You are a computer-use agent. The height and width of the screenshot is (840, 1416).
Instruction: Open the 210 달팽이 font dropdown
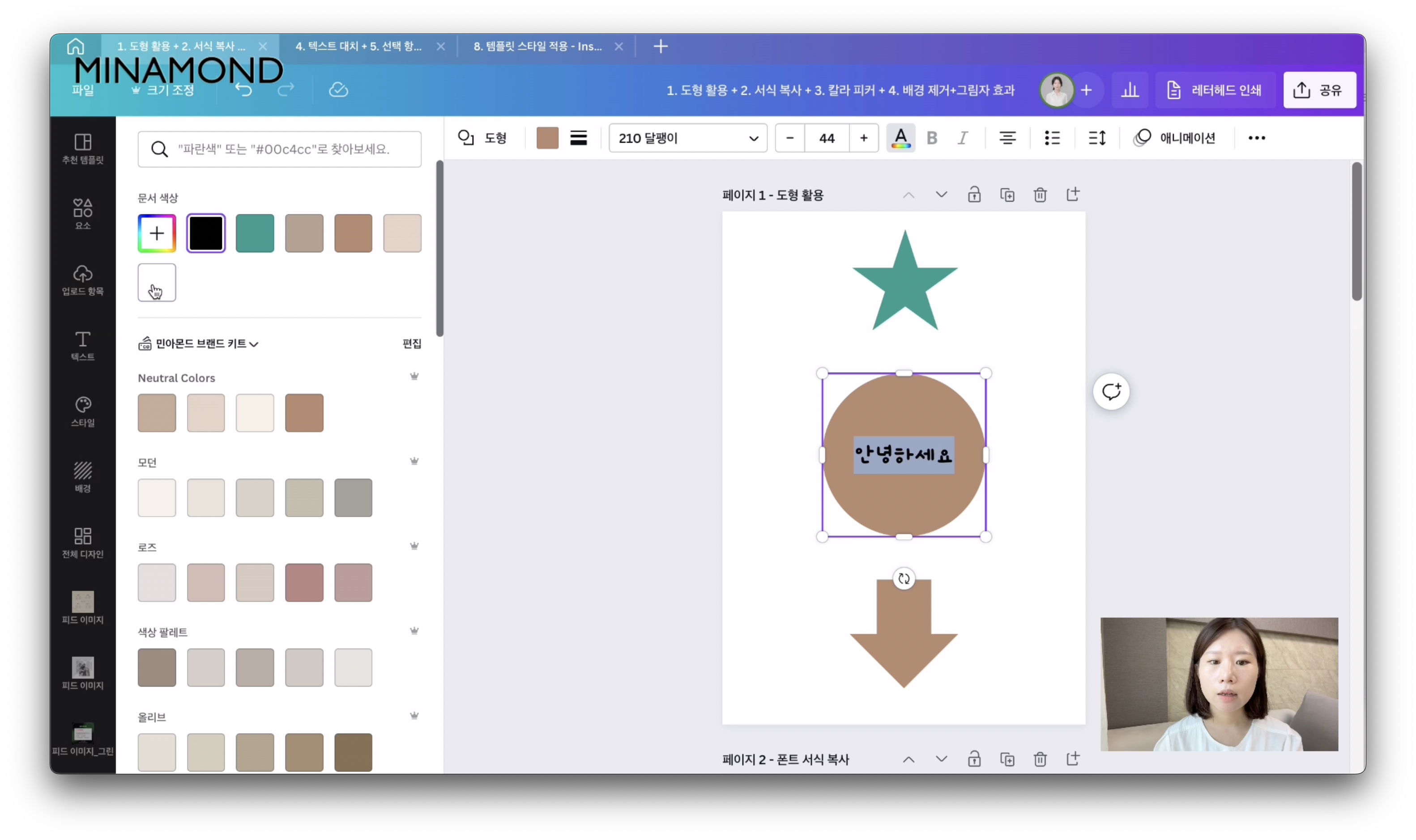[x=687, y=138]
